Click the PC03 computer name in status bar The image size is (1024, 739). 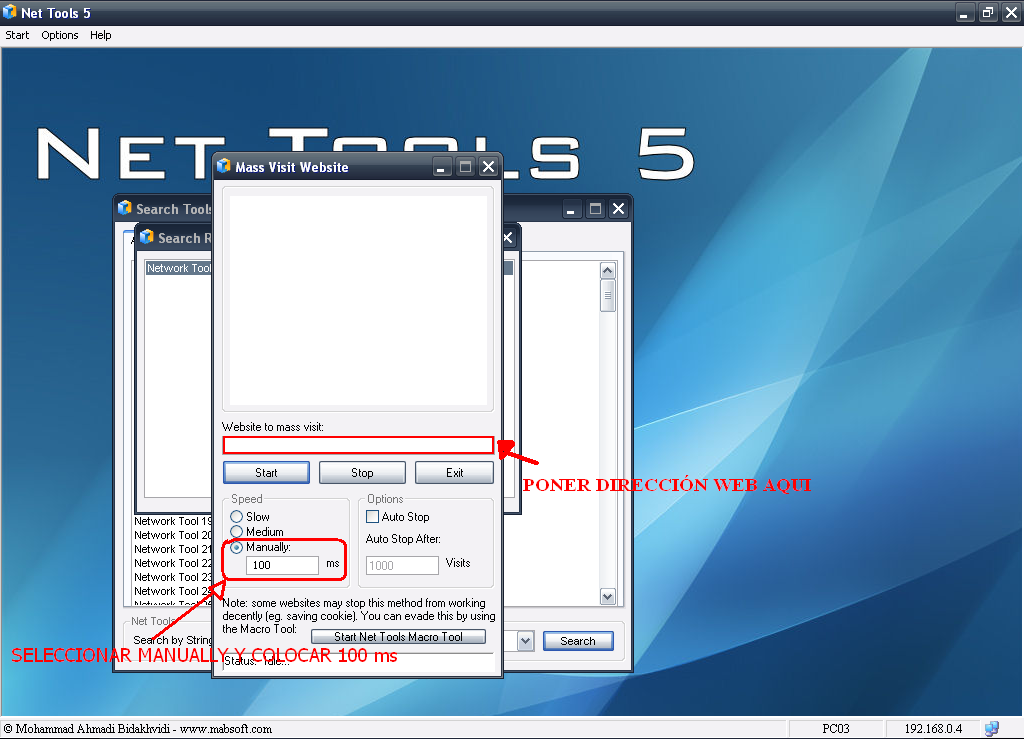(x=836, y=729)
